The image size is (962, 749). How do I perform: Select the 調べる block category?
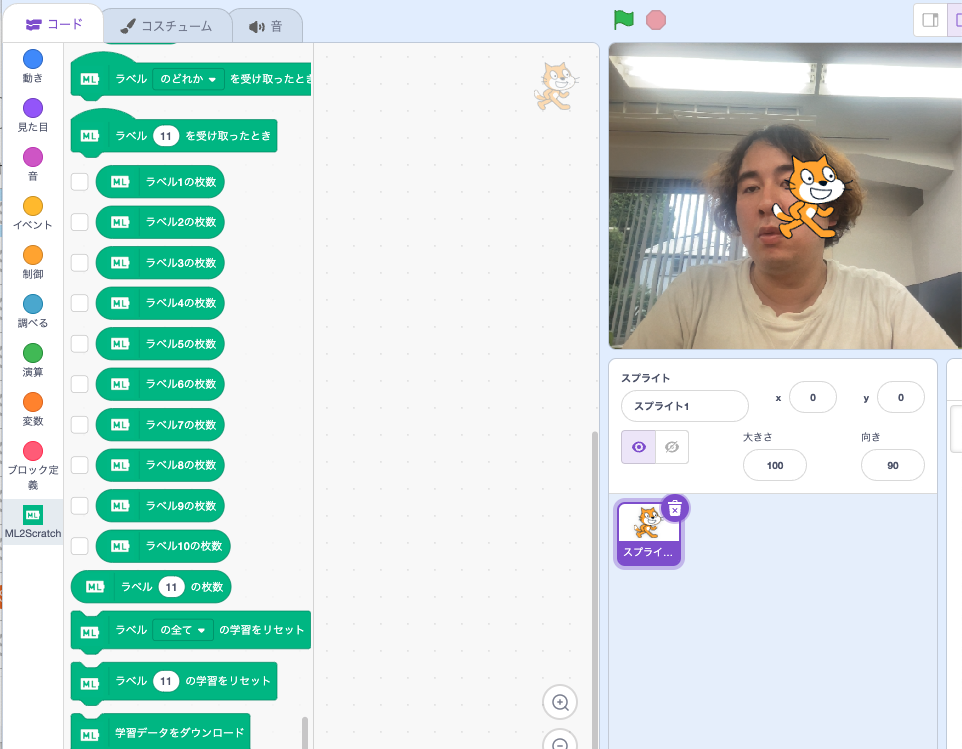(33, 312)
